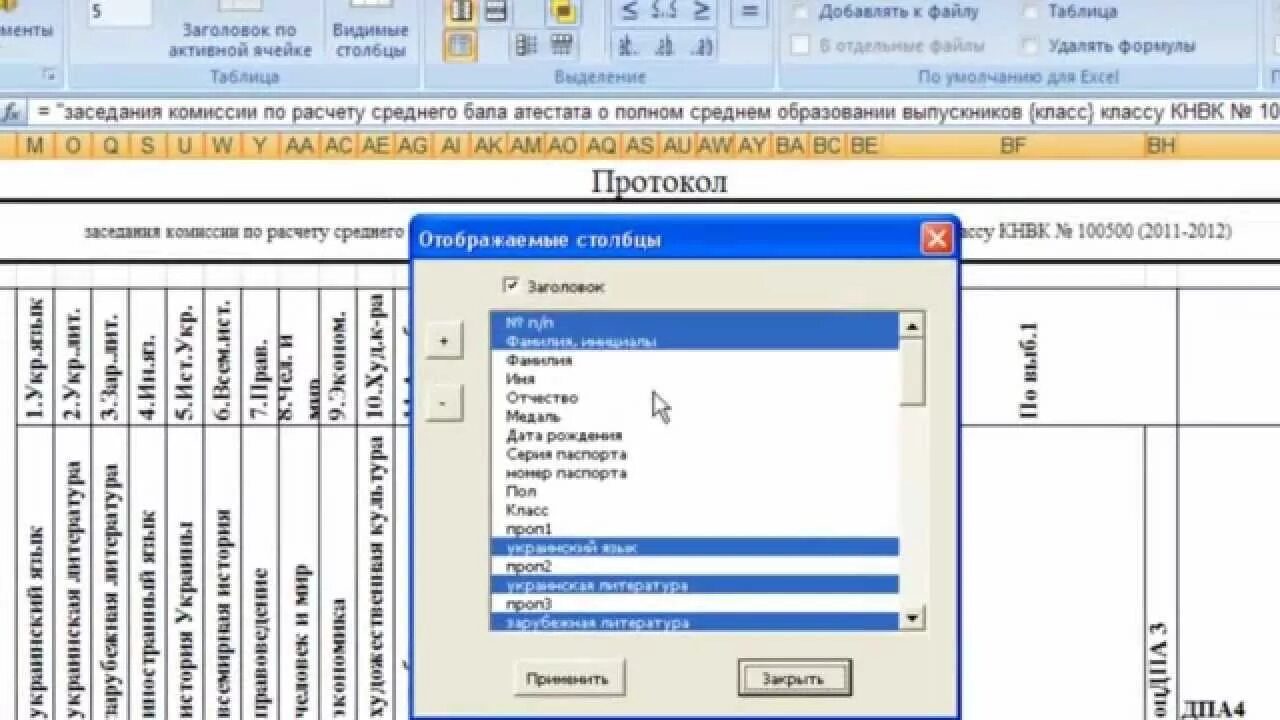
Task: Select the номер паспорта list item
Action: (695, 473)
